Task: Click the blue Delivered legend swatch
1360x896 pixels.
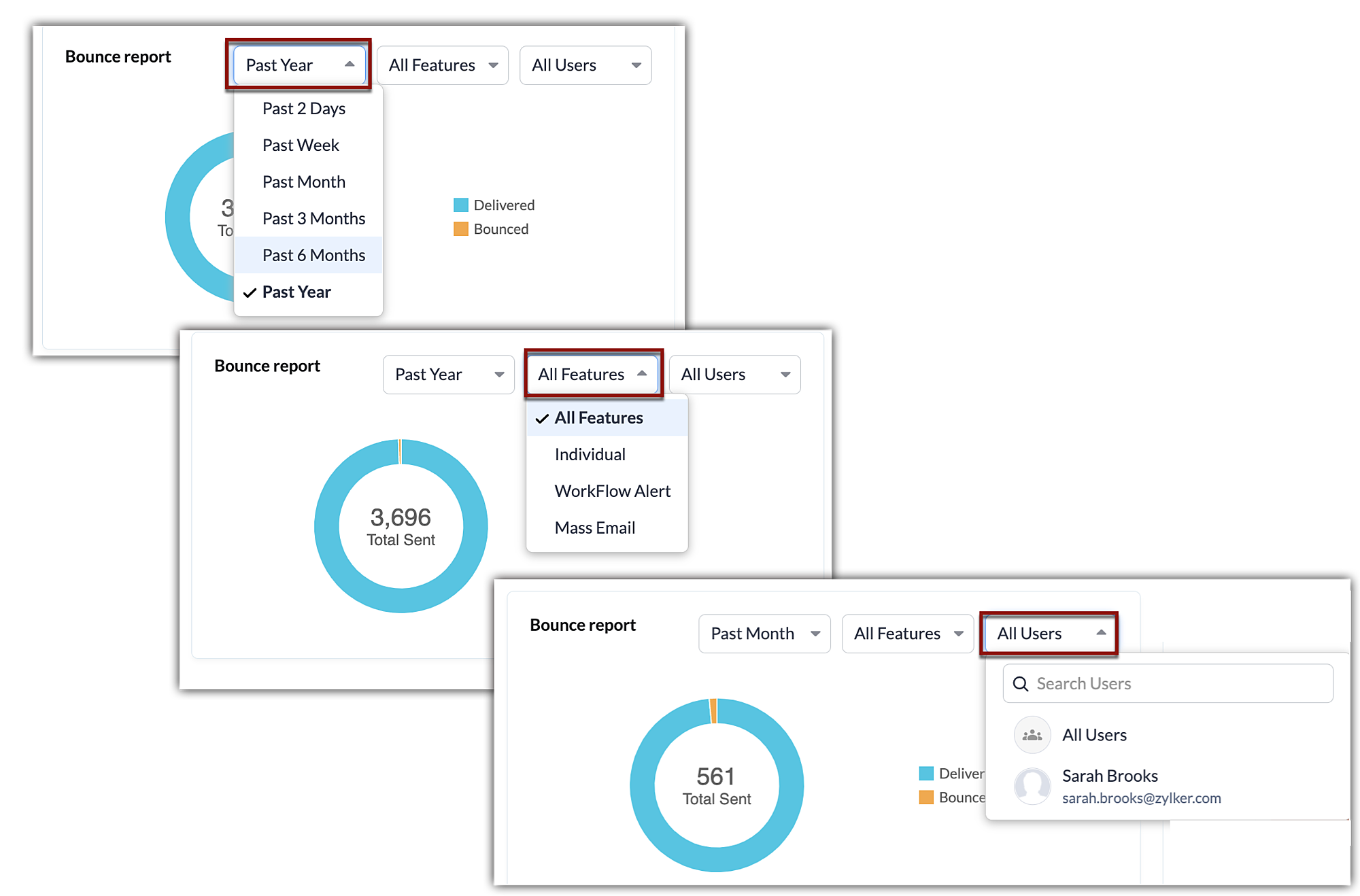Action: pyautogui.click(x=461, y=205)
